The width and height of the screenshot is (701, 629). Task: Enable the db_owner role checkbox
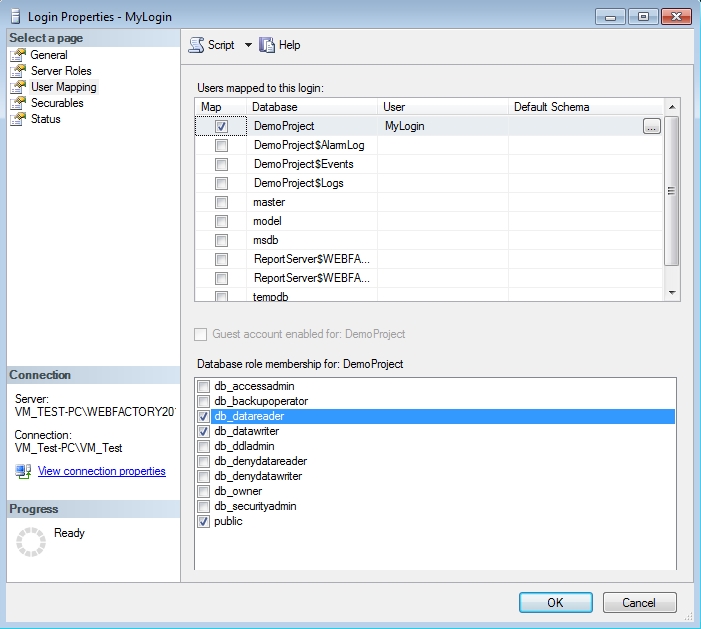[204, 491]
